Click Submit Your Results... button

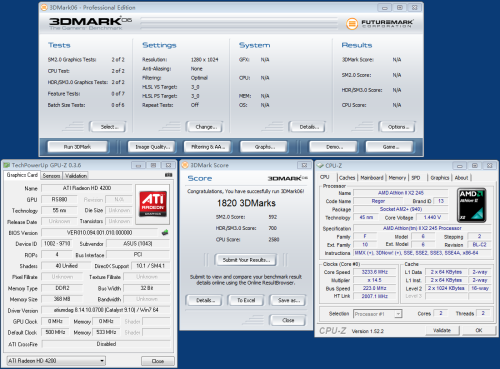246,260
